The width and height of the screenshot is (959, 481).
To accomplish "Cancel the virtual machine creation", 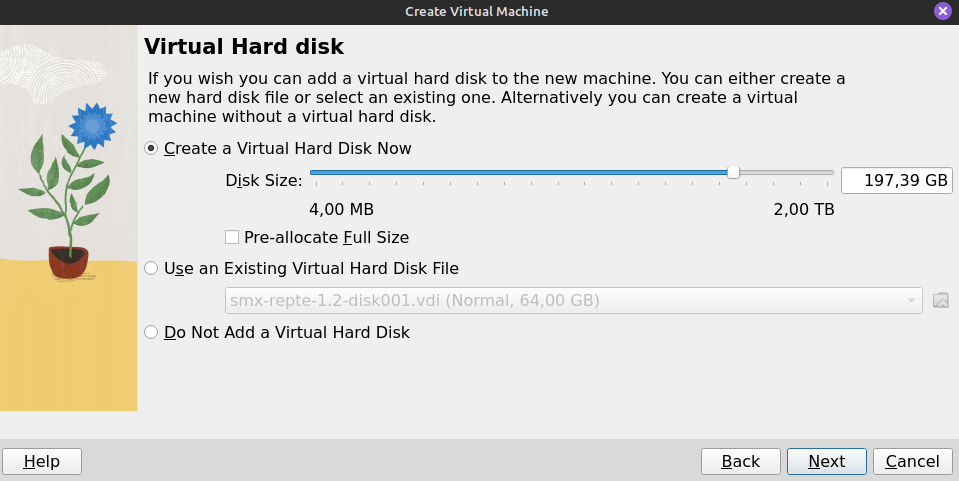I will click(x=913, y=461).
